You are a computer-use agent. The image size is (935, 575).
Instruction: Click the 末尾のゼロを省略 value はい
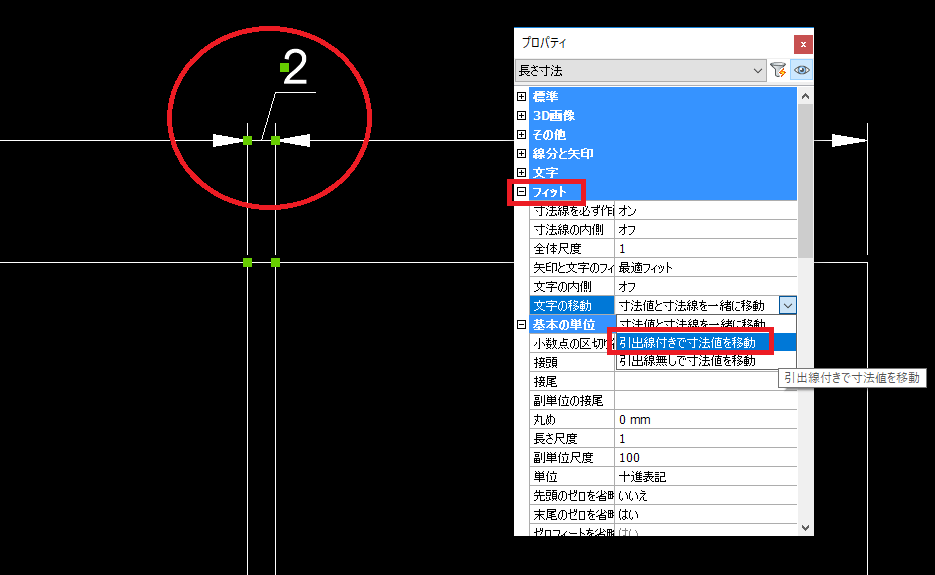[x=705, y=515]
